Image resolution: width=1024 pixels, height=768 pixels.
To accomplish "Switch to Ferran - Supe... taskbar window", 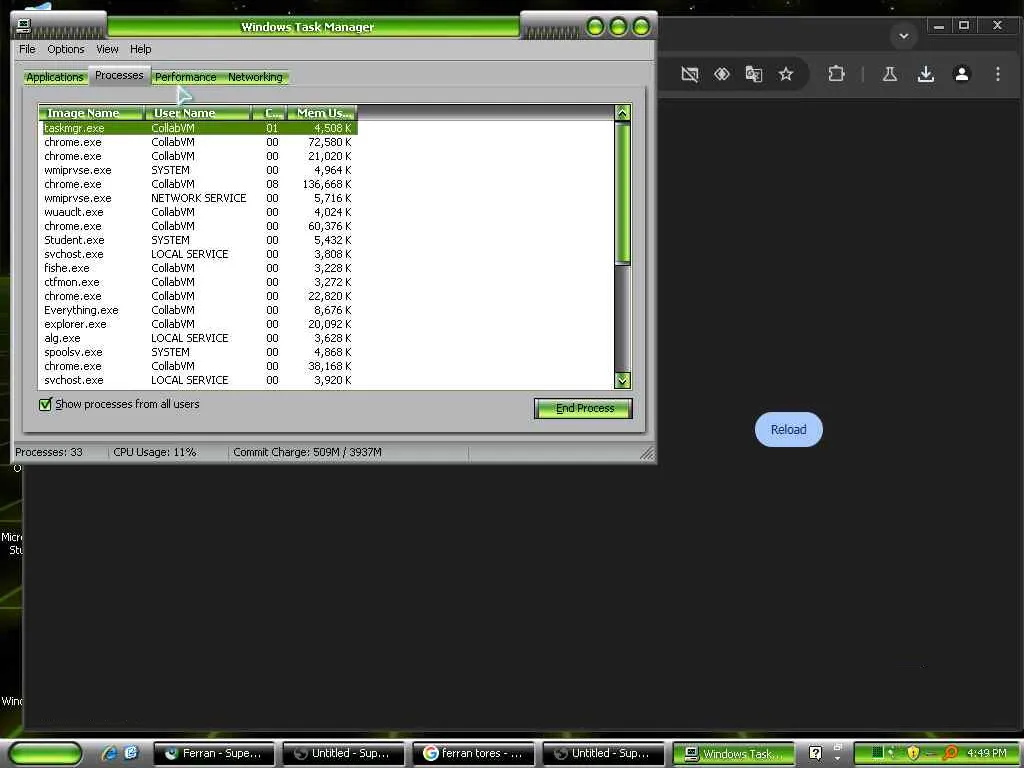I will pyautogui.click(x=214, y=754).
